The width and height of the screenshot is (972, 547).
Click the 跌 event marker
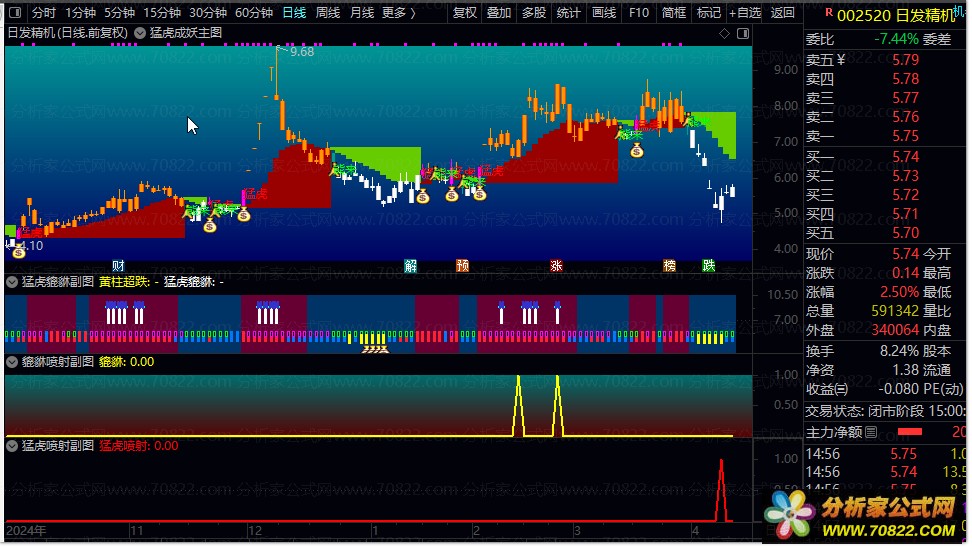[x=709, y=266]
